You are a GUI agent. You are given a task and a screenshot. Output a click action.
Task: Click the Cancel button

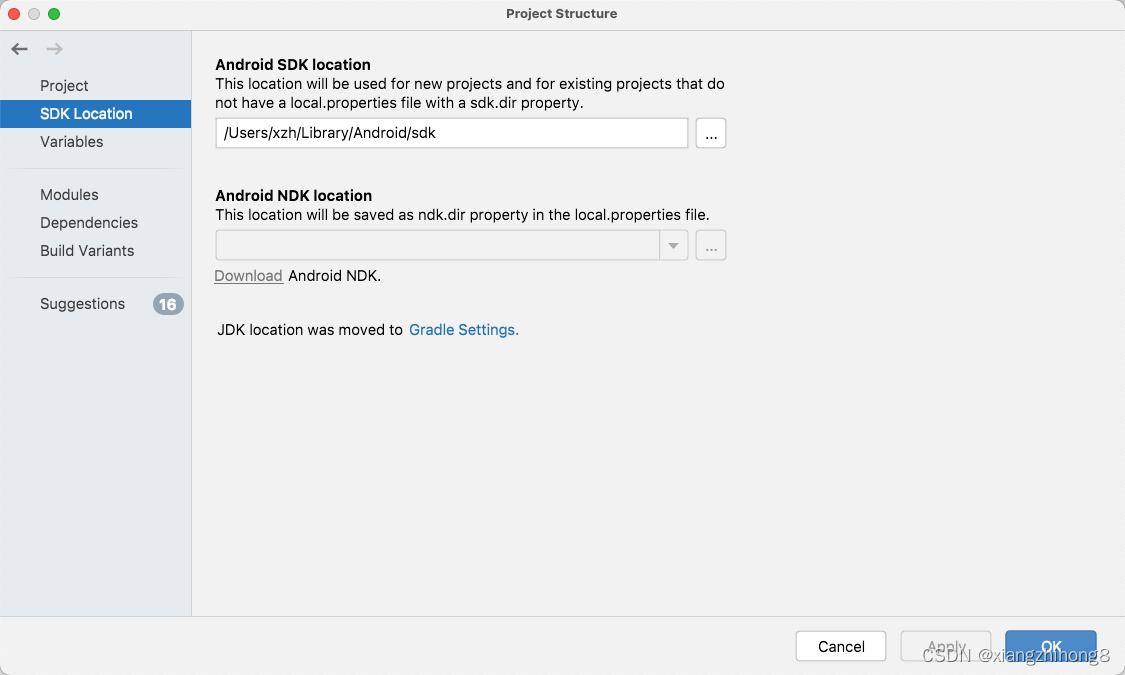coord(841,646)
